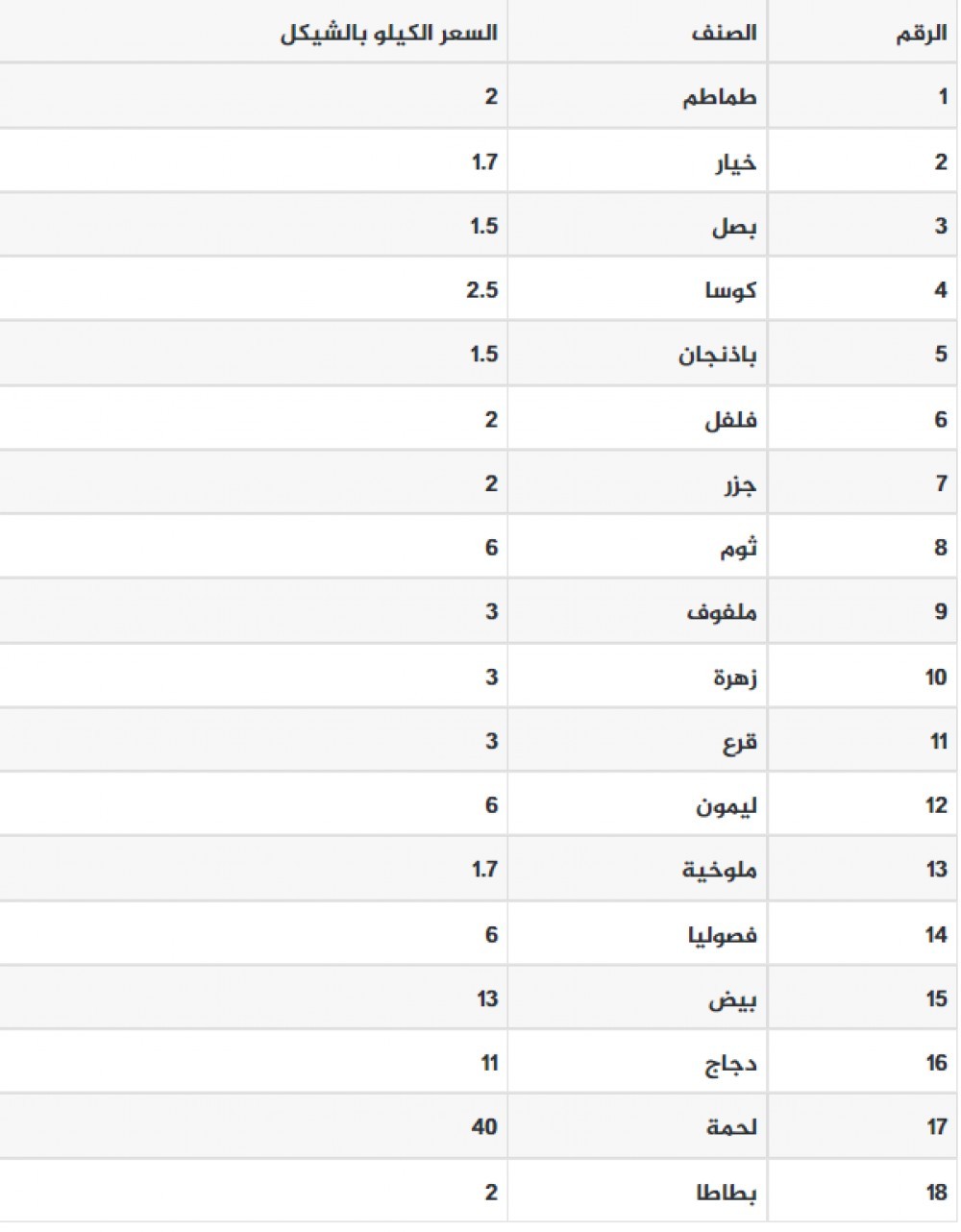The height and width of the screenshot is (1232, 961).
Task: Select the ملفوف item cell
Action: coord(721,612)
